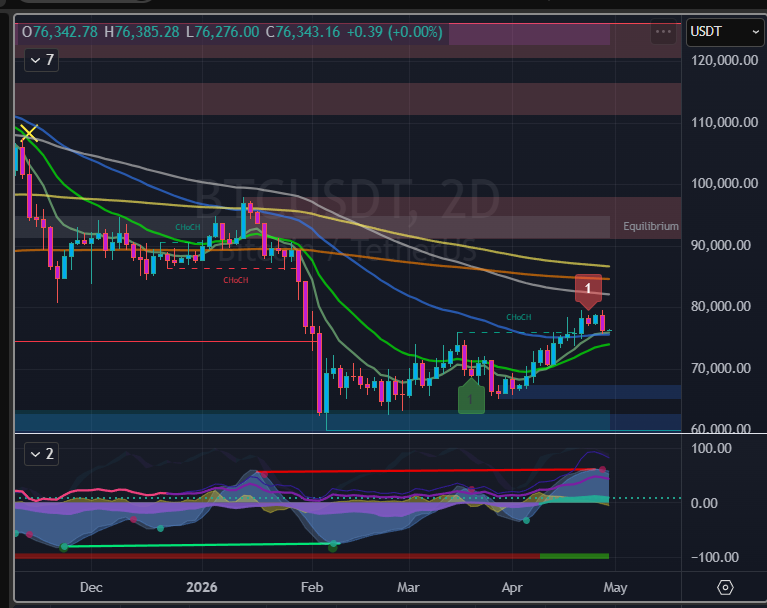Click the yellow X marker on chart
The height and width of the screenshot is (608, 767).
click(29, 133)
